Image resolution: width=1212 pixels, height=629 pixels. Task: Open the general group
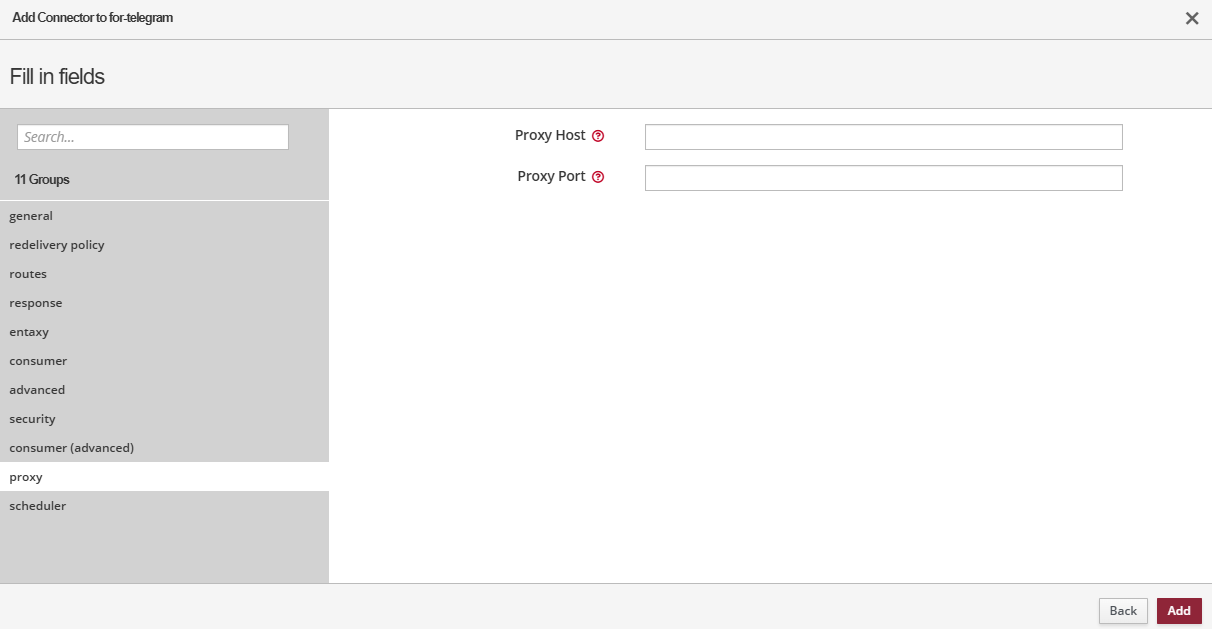(31, 216)
